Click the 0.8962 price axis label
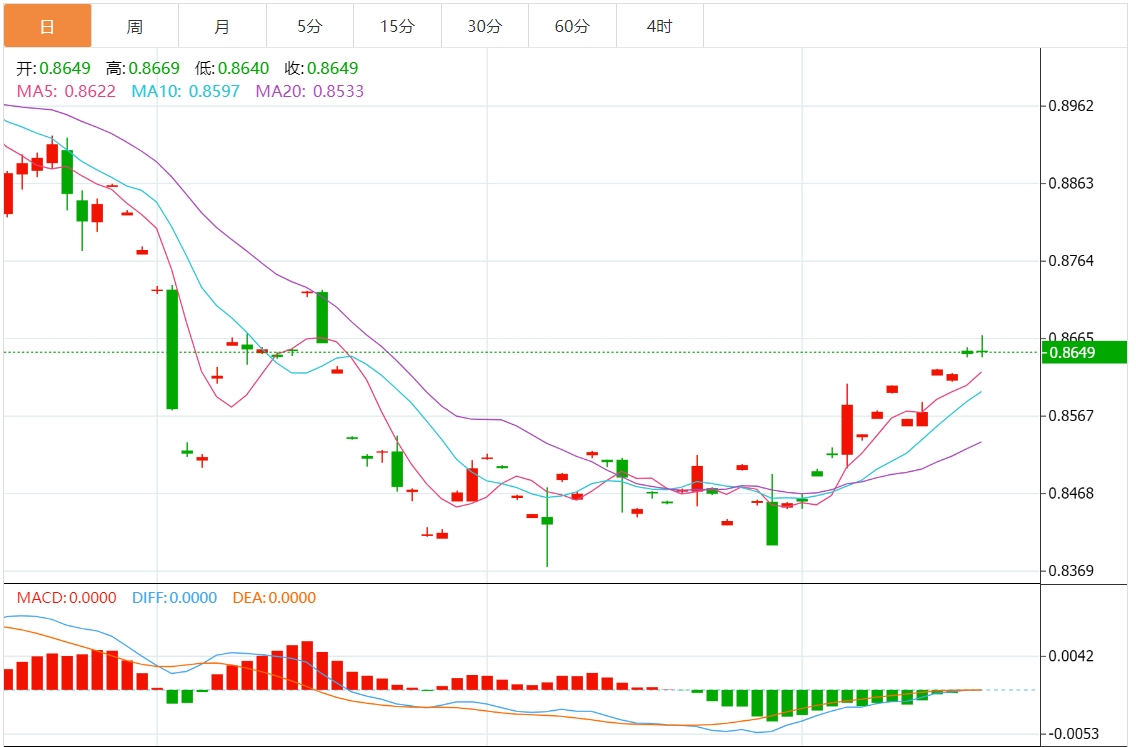 1072,106
